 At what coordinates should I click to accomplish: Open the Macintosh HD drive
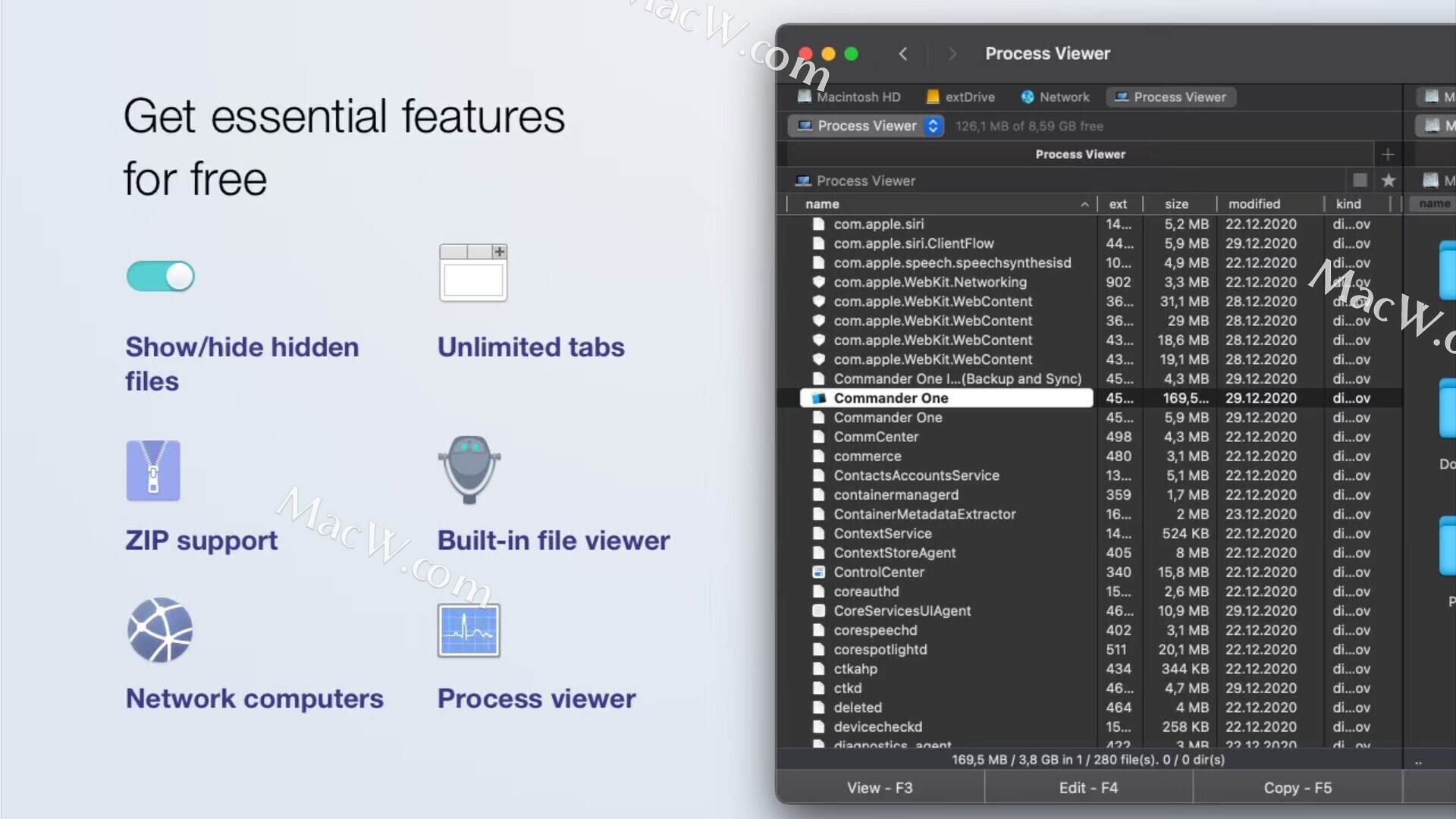(x=849, y=97)
